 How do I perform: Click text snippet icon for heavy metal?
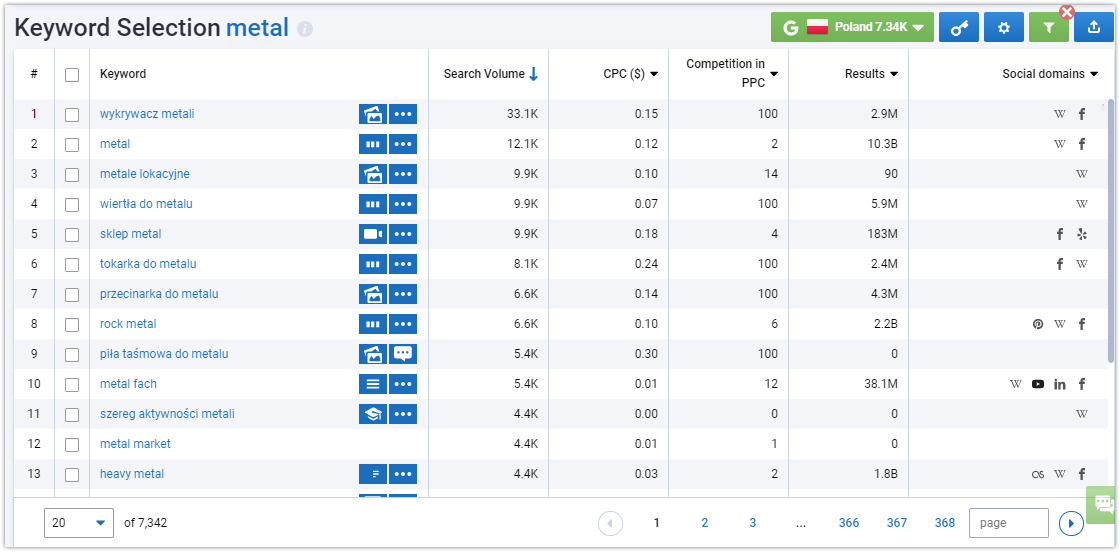pos(373,474)
